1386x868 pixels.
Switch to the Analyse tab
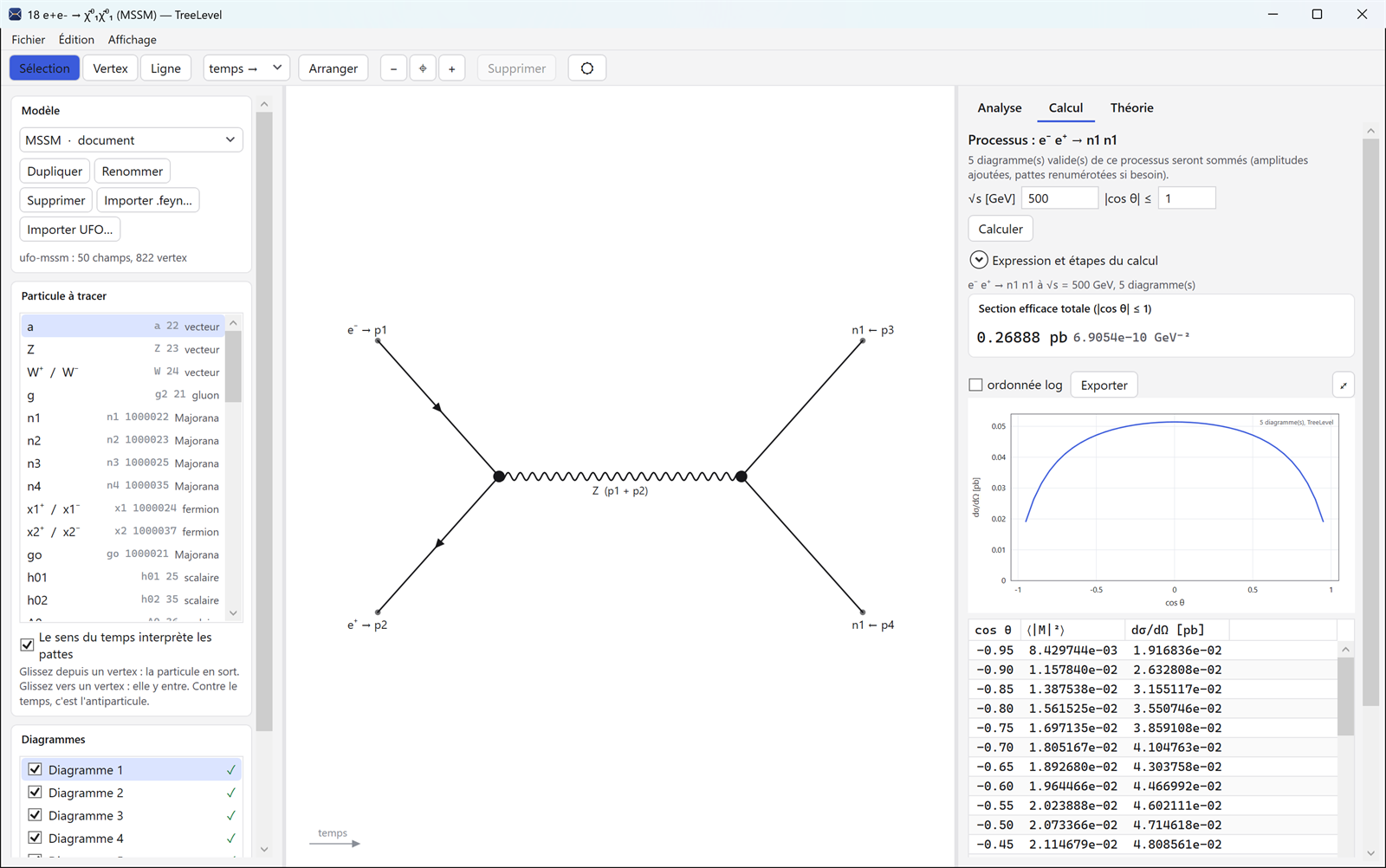(1000, 108)
